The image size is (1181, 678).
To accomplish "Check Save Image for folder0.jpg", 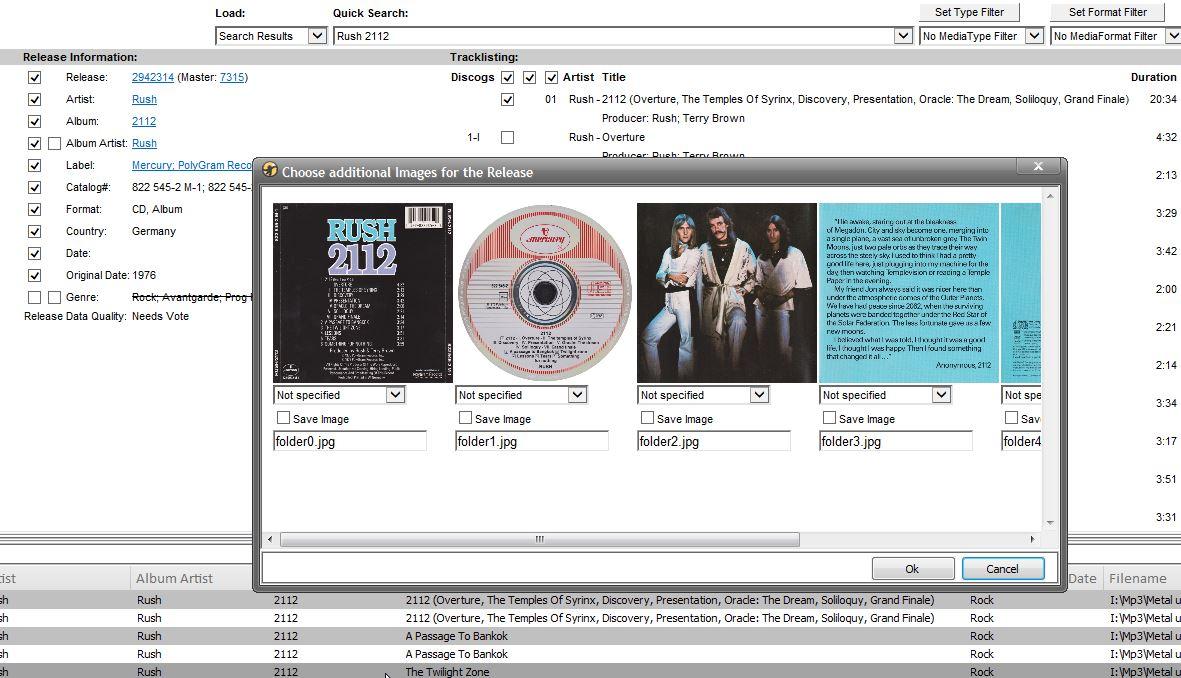I will coord(283,417).
